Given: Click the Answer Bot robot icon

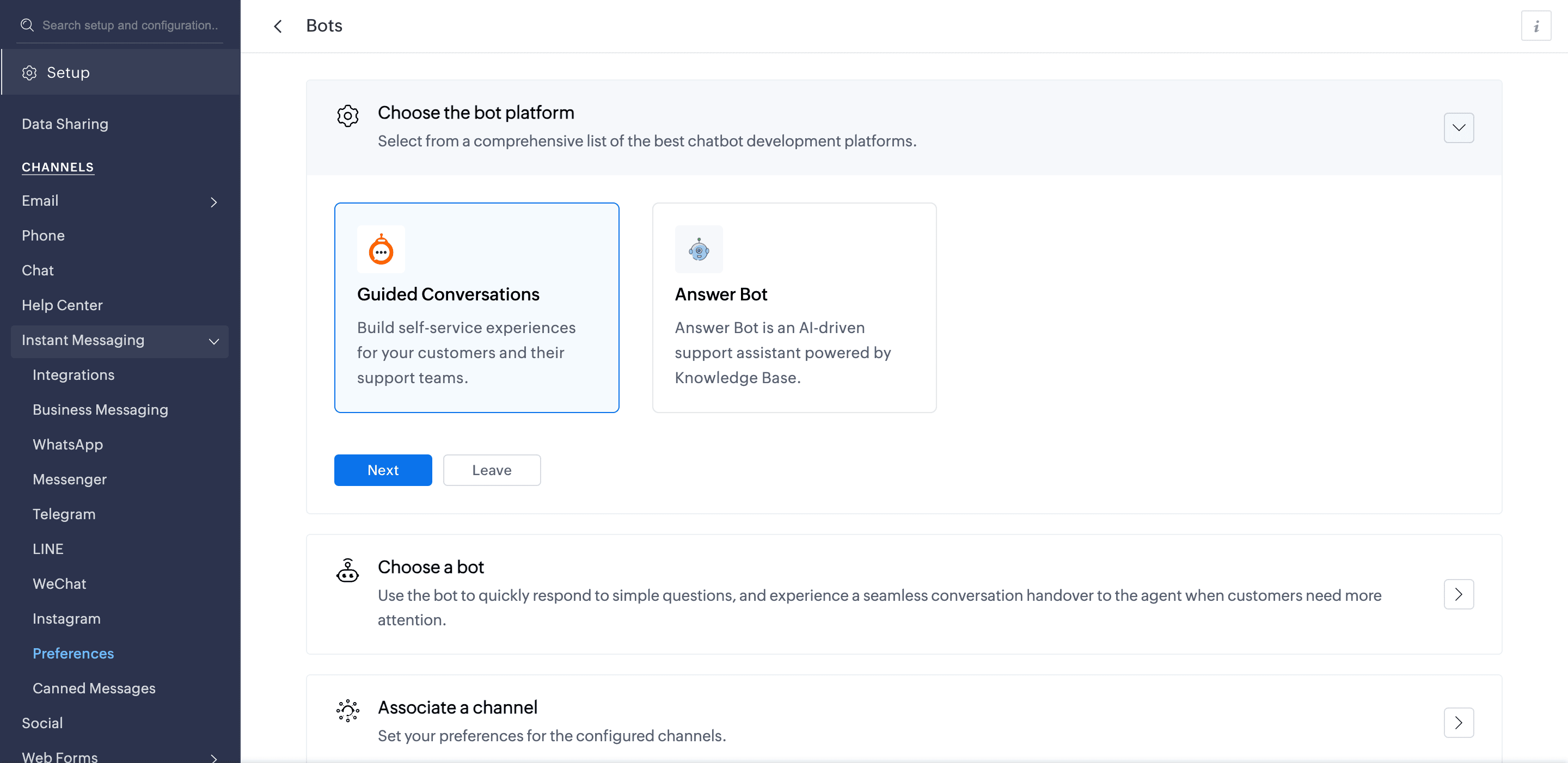Looking at the screenshot, I should (x=699, y=249).
